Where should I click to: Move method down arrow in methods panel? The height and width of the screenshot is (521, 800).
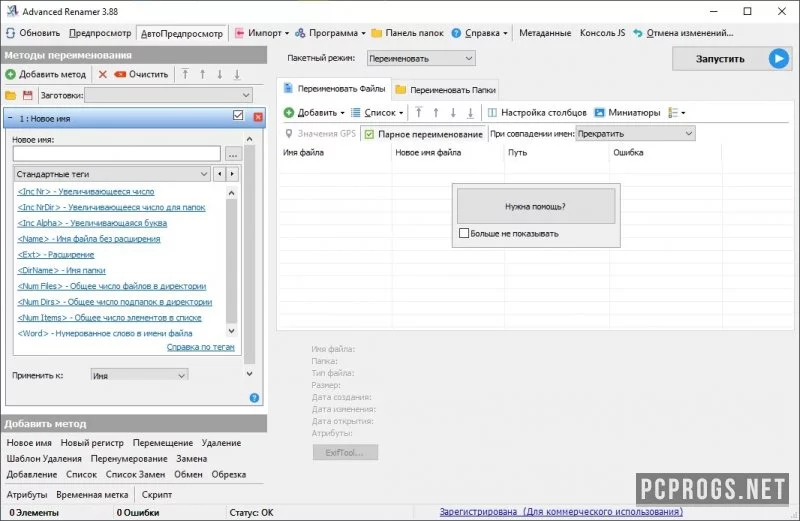[x=219, y=75]
